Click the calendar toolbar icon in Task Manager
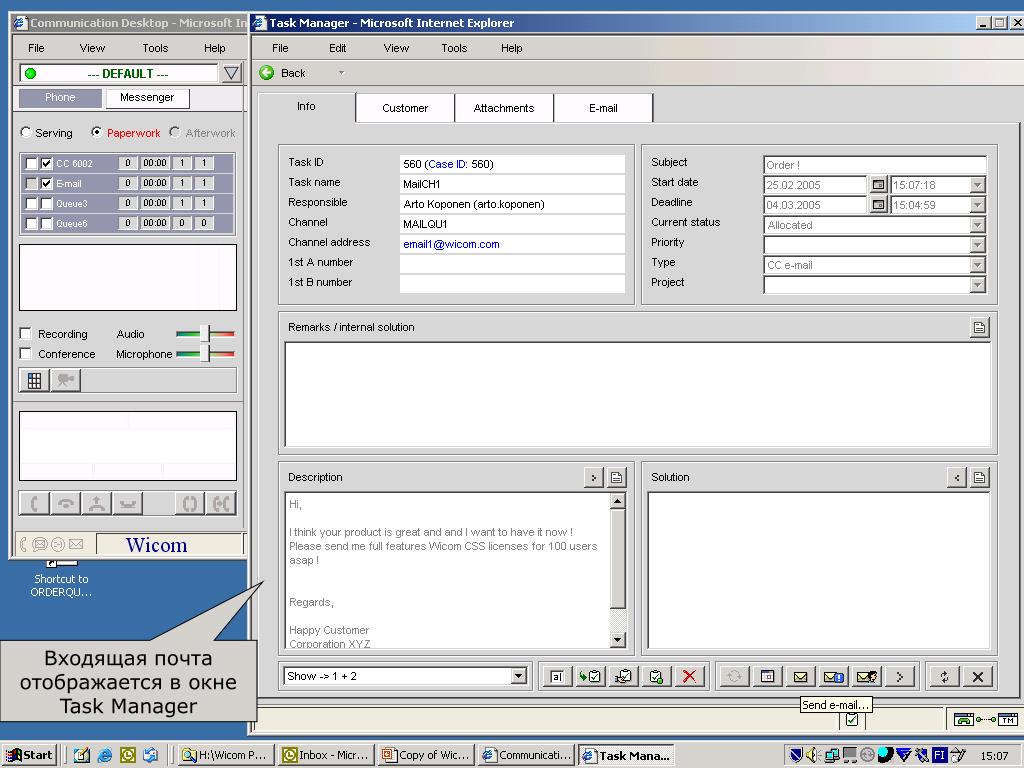Screen dimensions: 1024x768 point(767,677)
